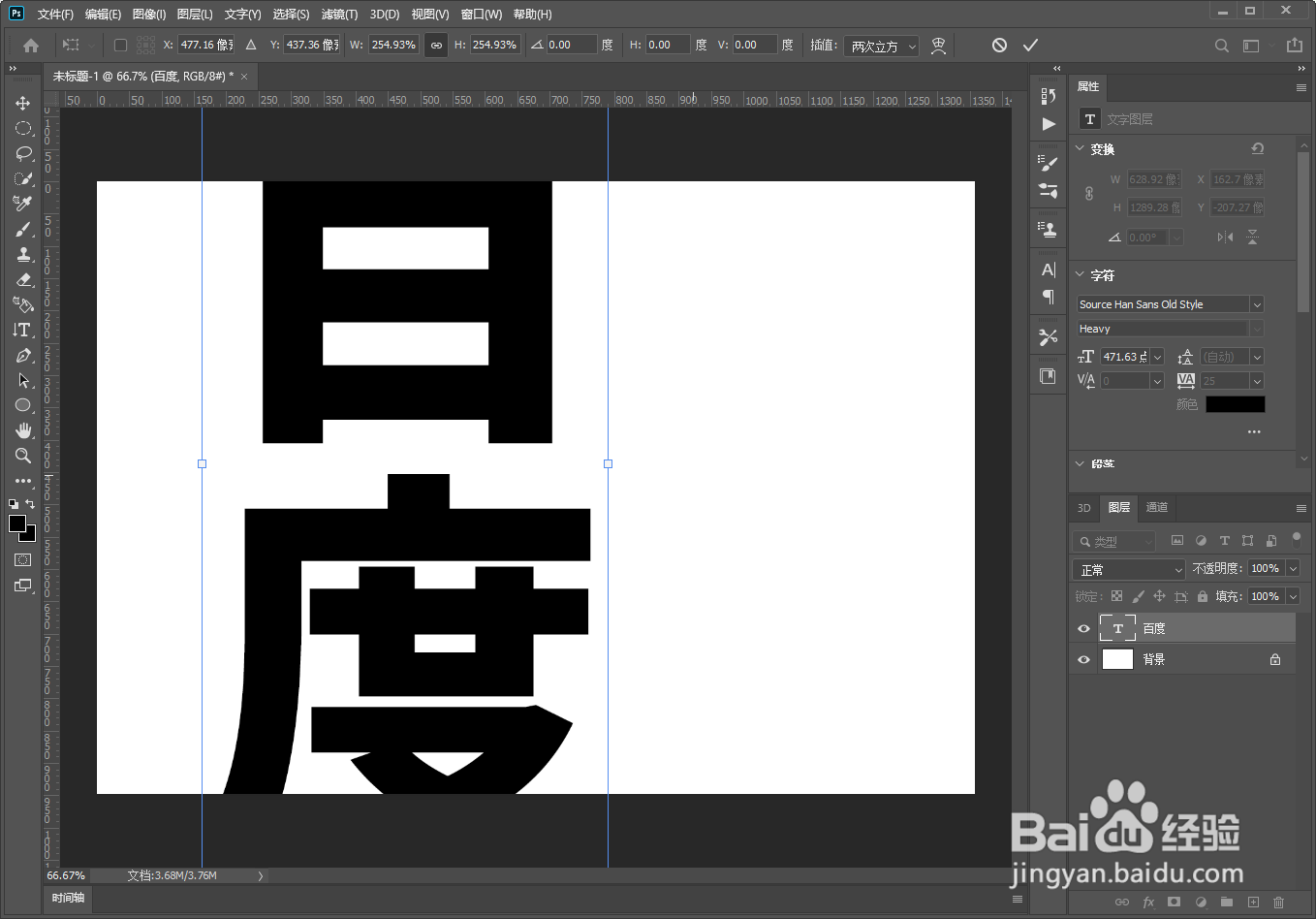The height and width of the screenshot is (919, 1316).
Task: Switch to the 3D tab
Action: [1083, 507]
